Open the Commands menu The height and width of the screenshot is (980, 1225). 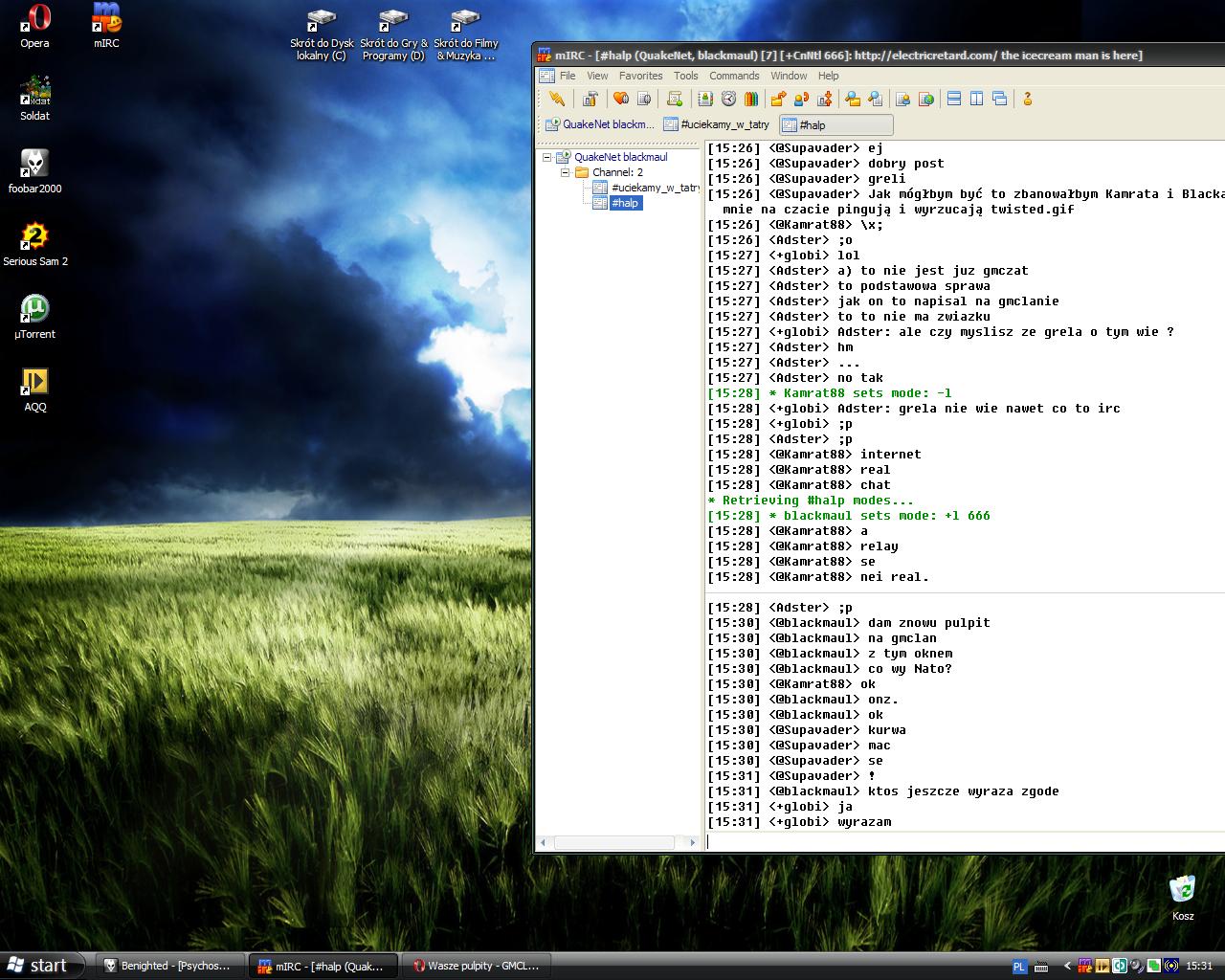(x=734, y=76)
